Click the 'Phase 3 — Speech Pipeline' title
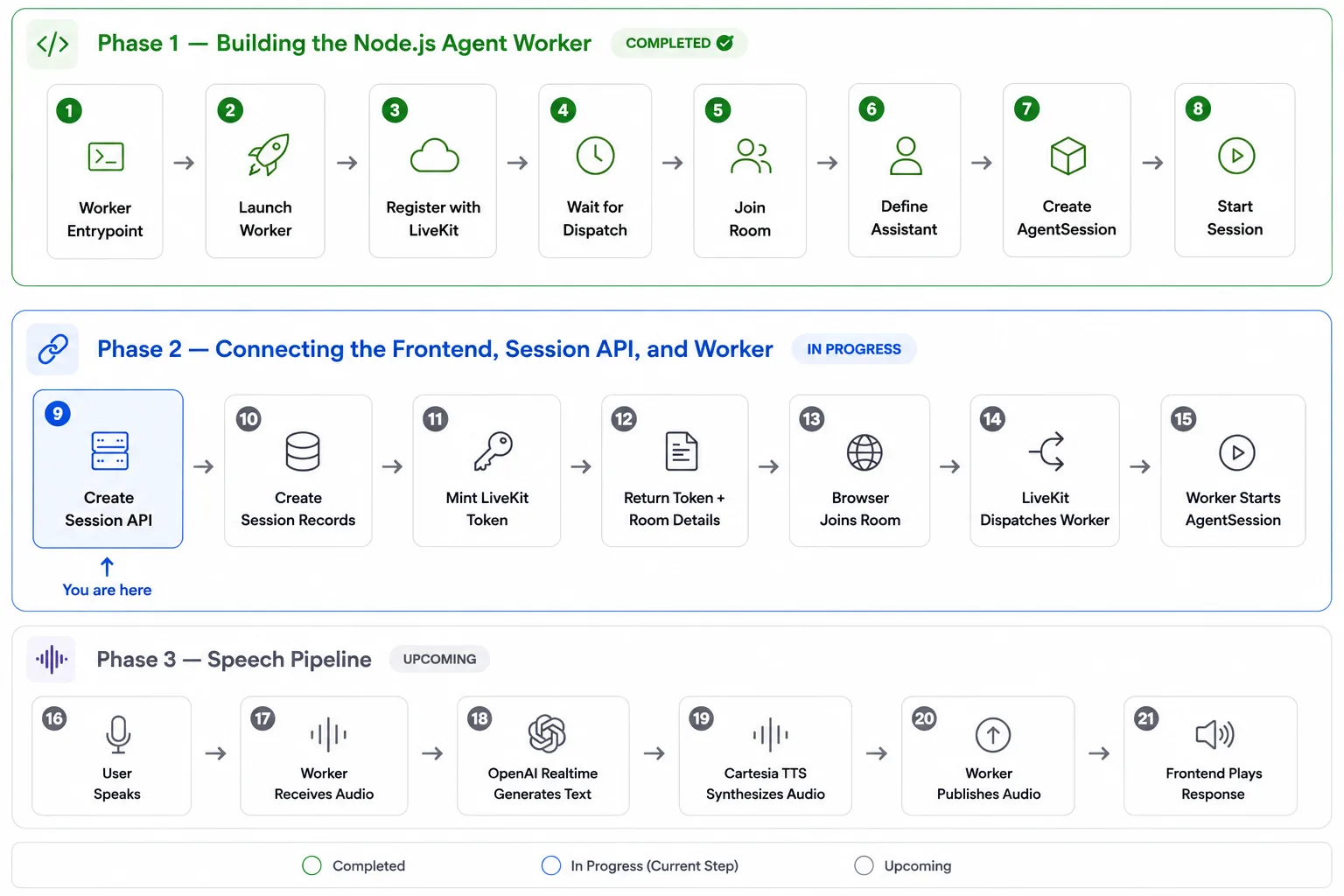The image size is (1344, 896). pos(234,659)
